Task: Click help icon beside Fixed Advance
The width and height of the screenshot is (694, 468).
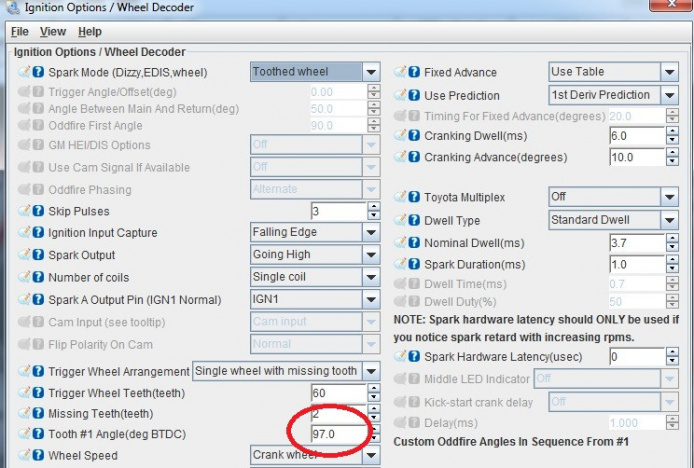Action: (x=414, y=72)
